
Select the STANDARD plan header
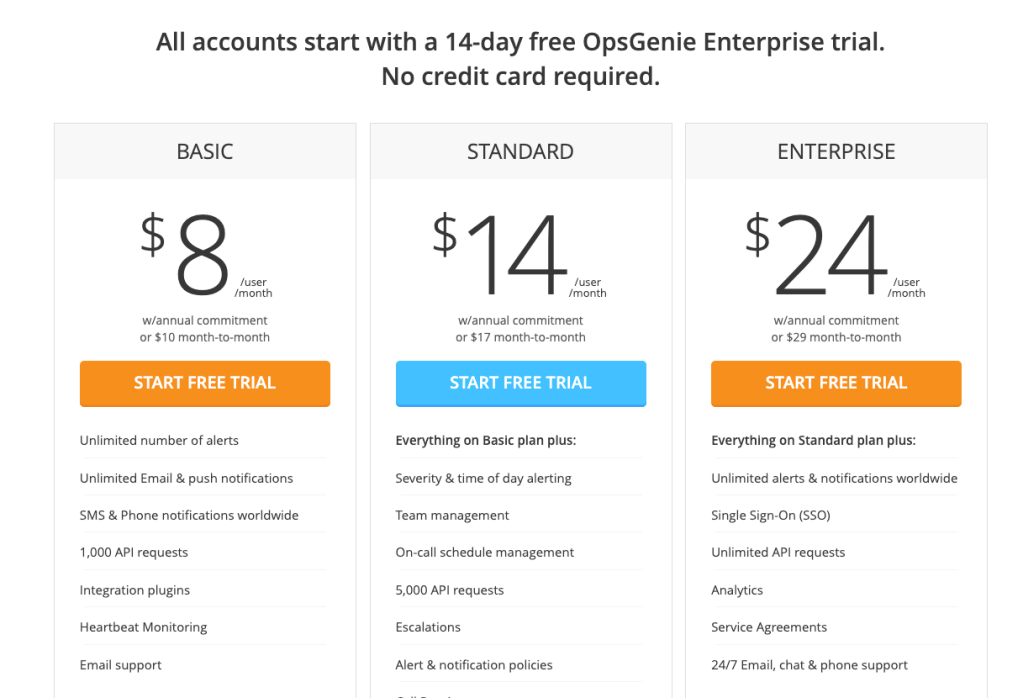click(x=520, y=151)
